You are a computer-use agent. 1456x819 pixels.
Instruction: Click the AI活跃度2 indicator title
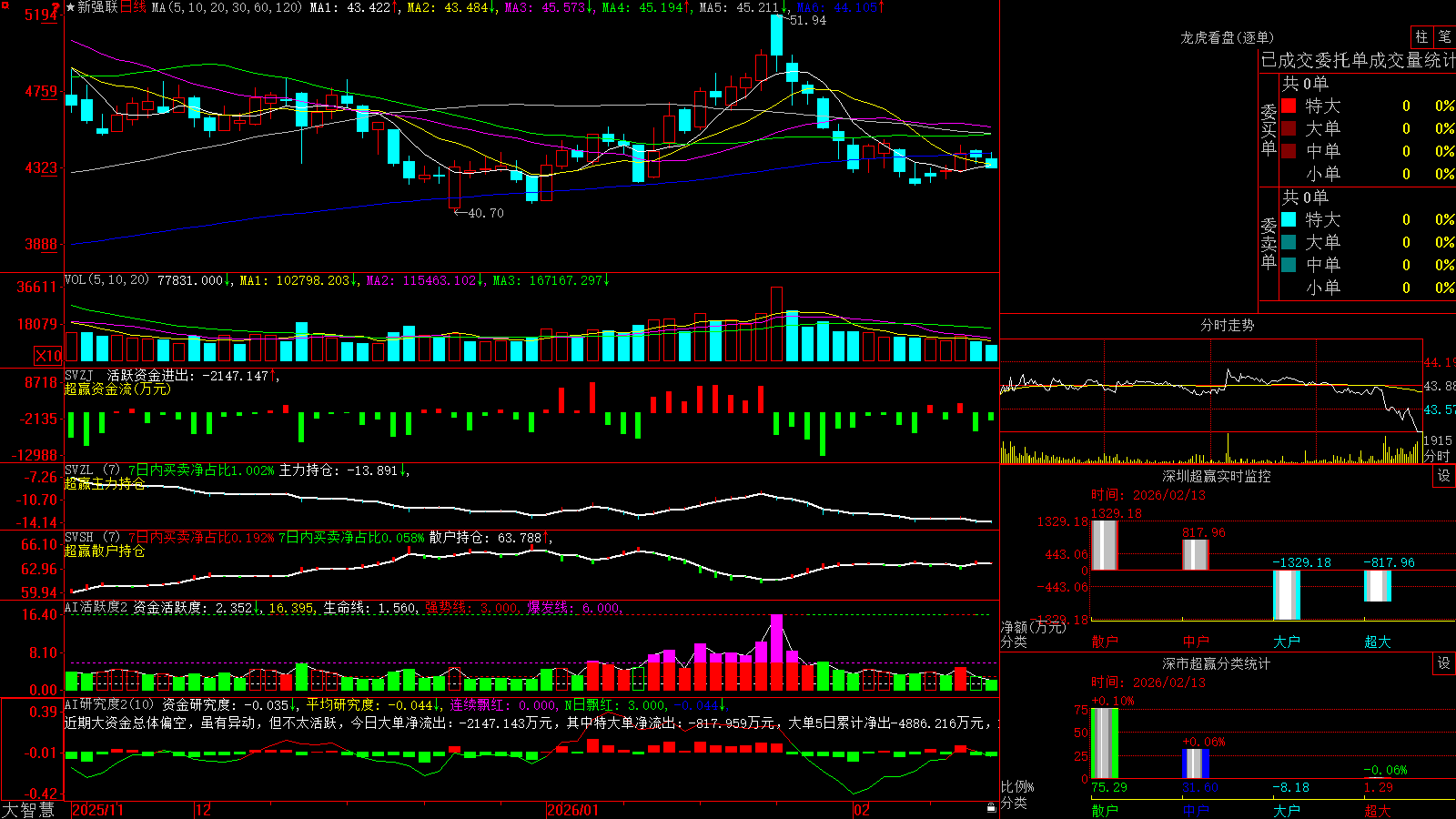pos(96,608)
